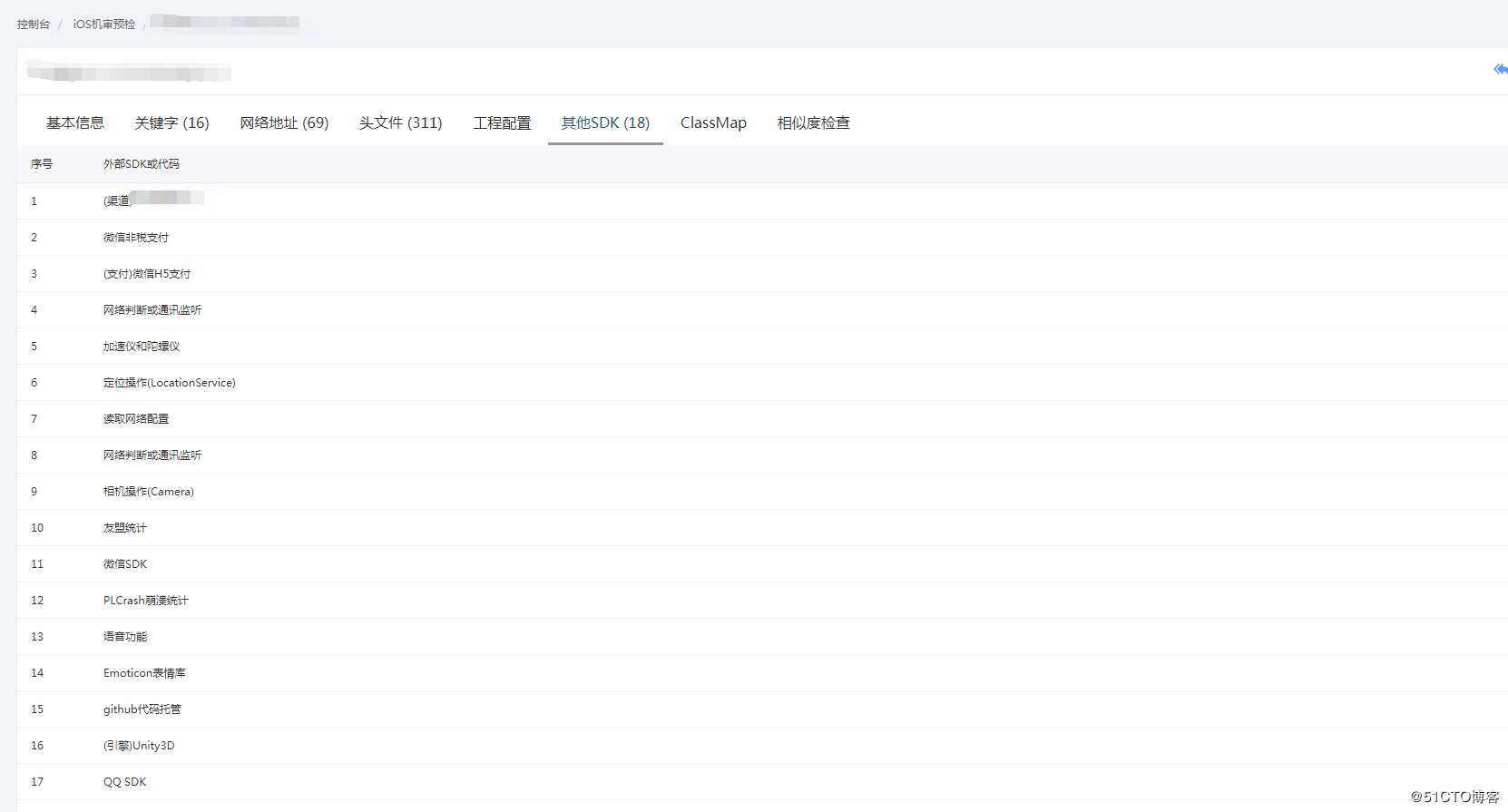Go to the 工程配置 tab

click(502, 122)
